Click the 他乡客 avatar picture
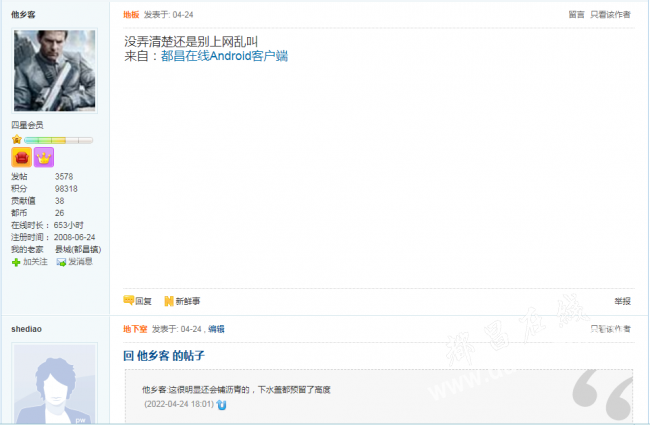The width and height of the screenshot is (650, 425). tap(55, 70)
